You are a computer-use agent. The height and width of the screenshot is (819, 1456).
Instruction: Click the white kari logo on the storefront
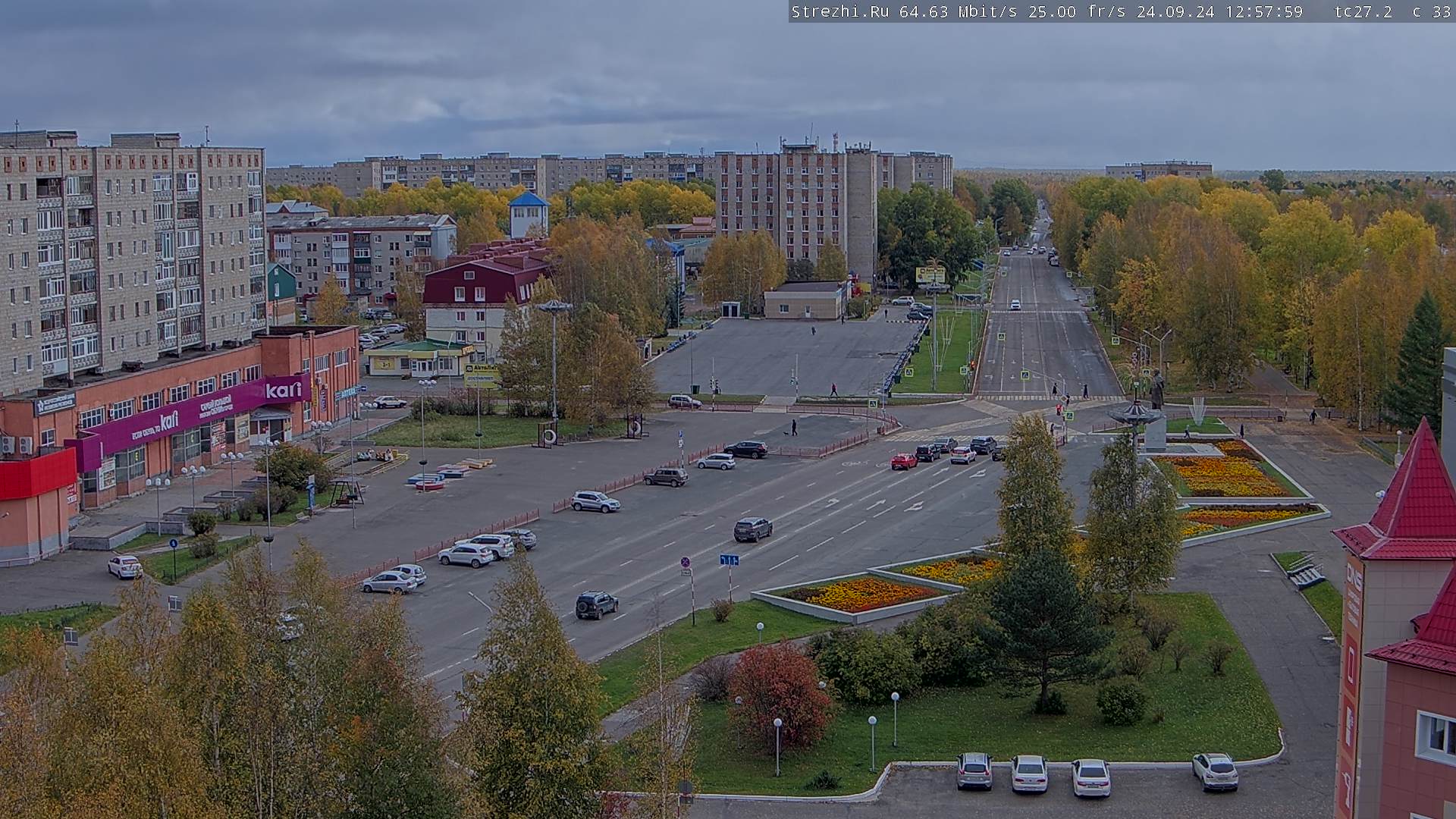click(284, 390)
